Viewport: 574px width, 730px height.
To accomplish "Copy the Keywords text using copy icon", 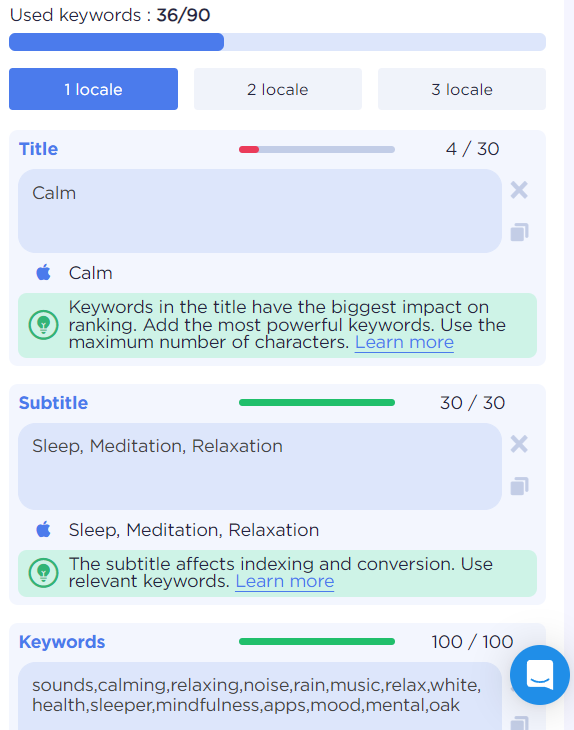I will (519, 723).
